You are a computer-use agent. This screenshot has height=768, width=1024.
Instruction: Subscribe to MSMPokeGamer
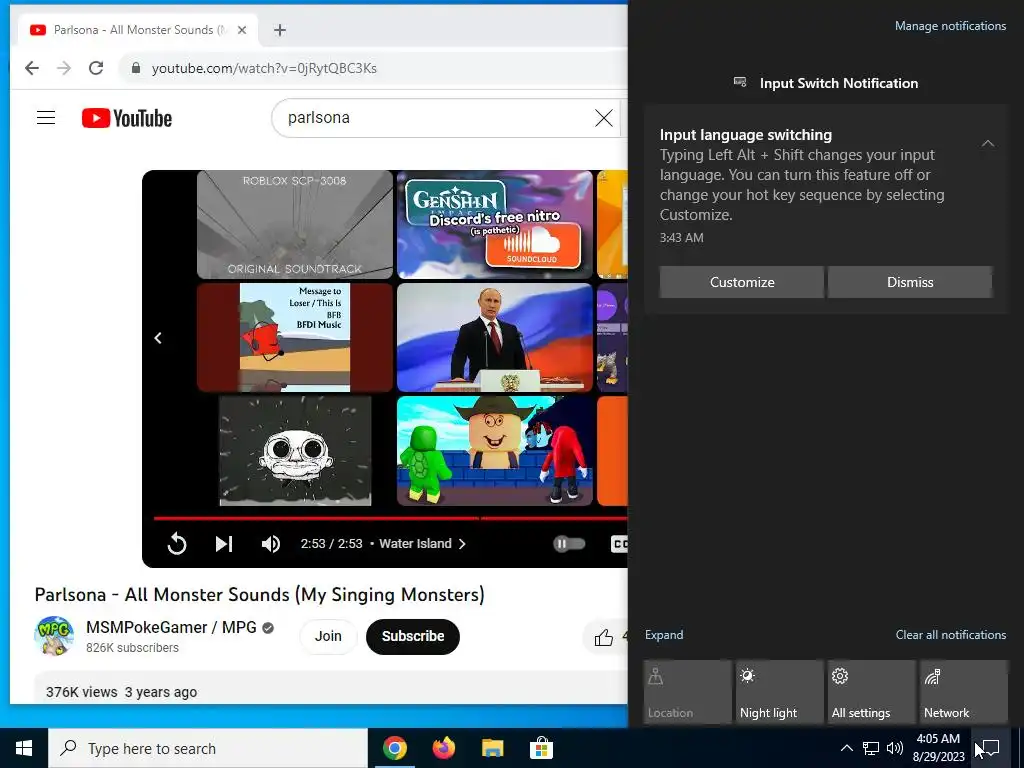tap(413, 636)
